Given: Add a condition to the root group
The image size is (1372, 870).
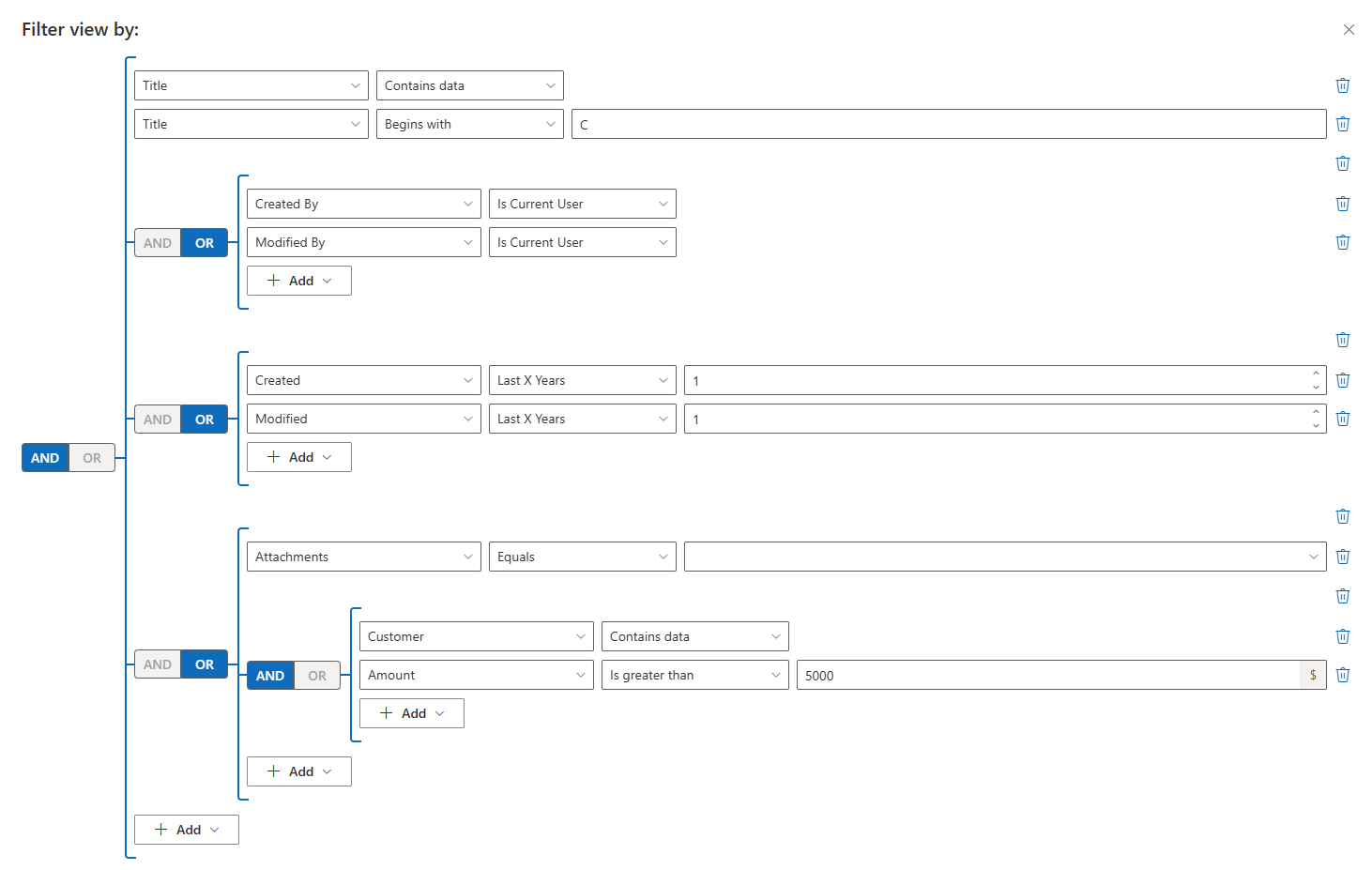Looking at the screenshot, I should pos(187,830).
